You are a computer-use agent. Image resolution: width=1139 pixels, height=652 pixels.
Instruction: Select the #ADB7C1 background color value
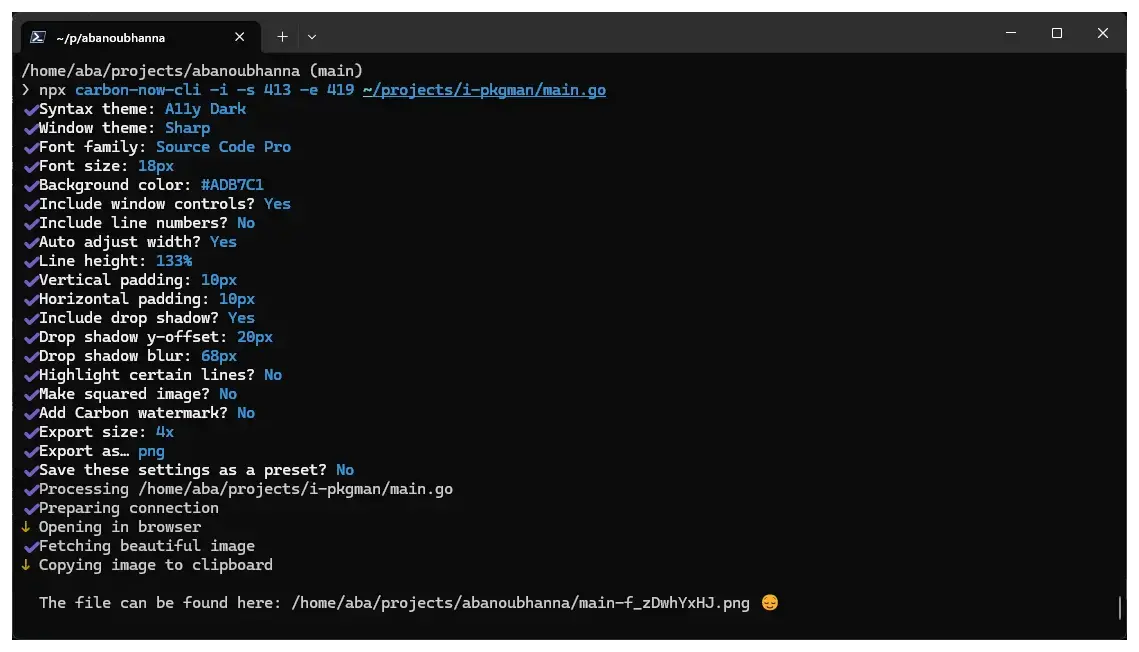(231, 185)
